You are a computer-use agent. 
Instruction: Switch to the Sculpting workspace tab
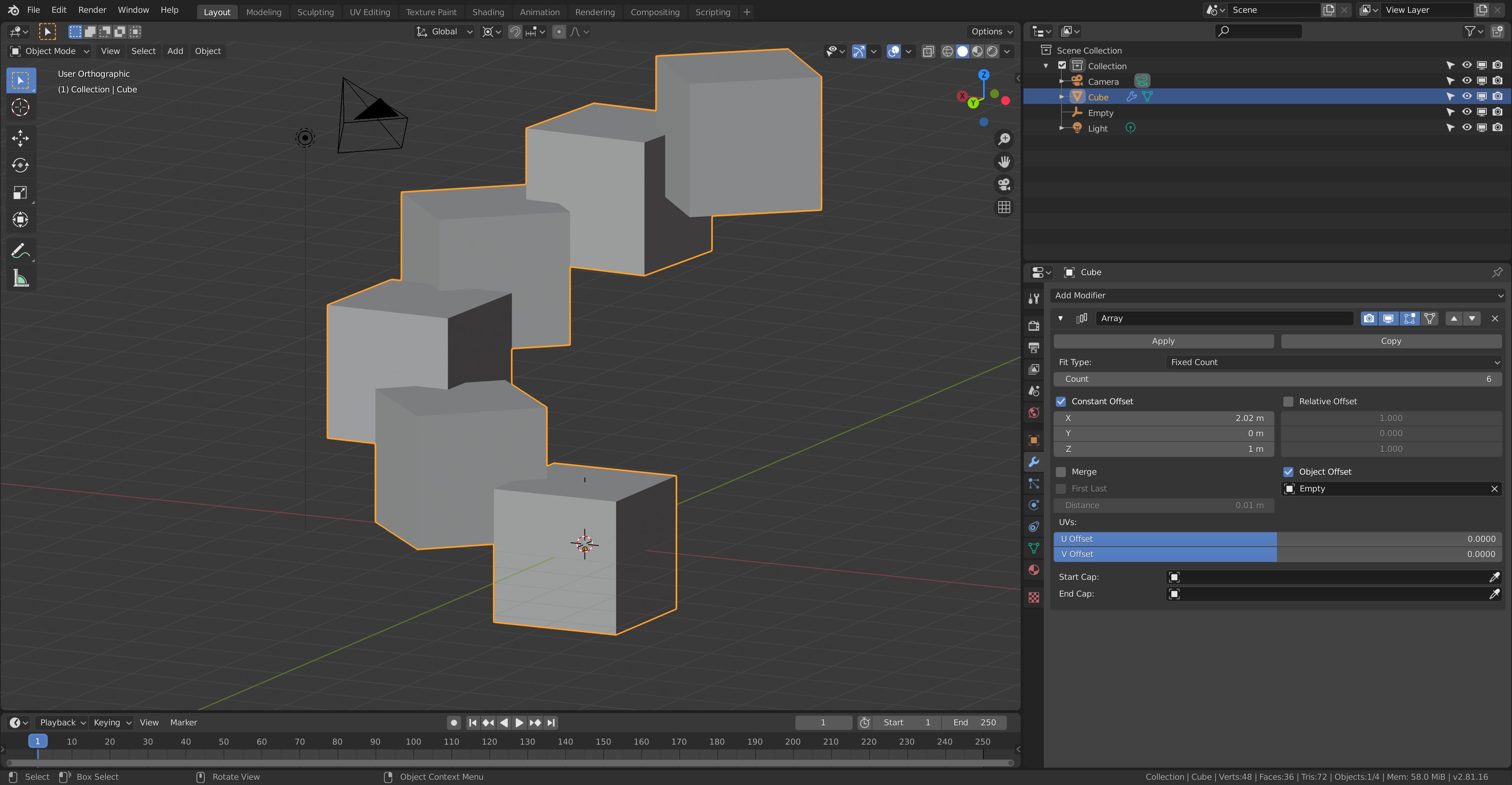coord(315,12)
